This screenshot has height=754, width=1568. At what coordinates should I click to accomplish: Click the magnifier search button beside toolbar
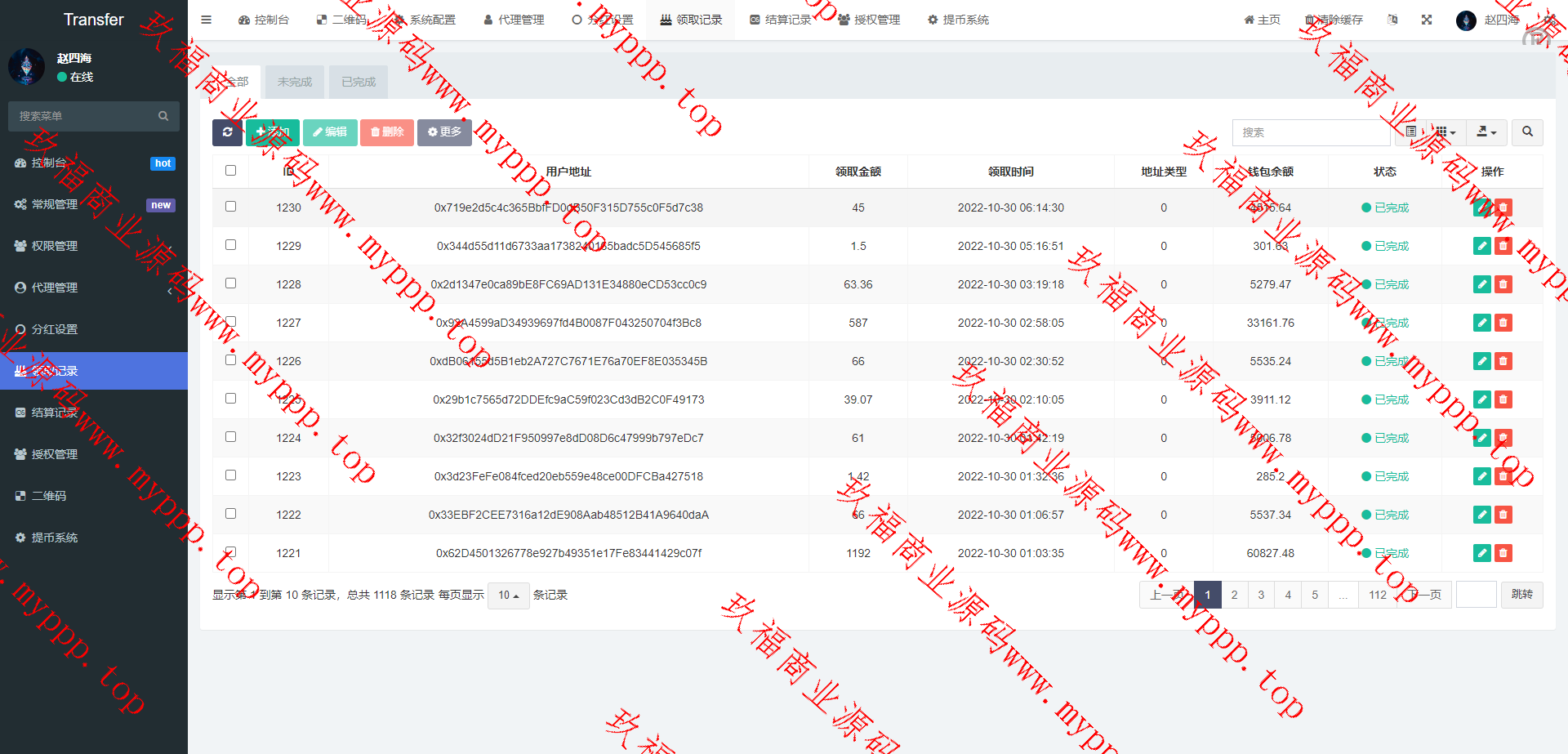tap(1527, 132)
